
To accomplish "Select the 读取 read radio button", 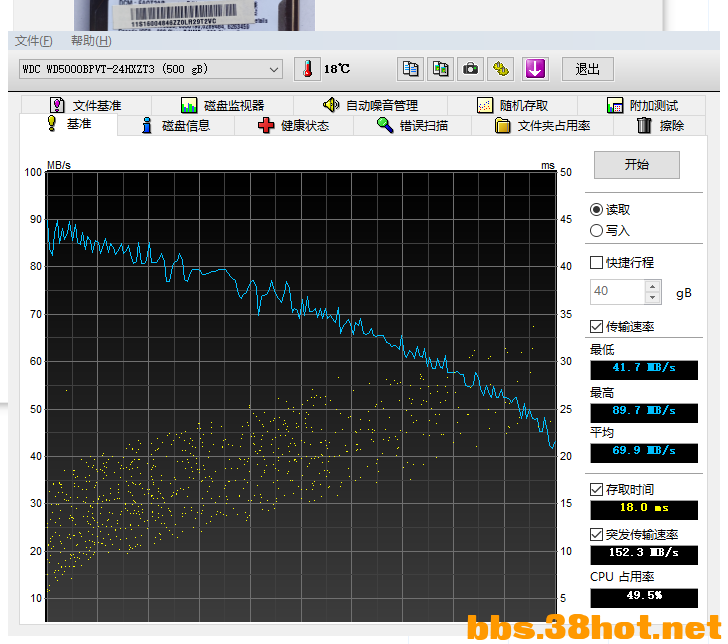I will tap(597, 210).
